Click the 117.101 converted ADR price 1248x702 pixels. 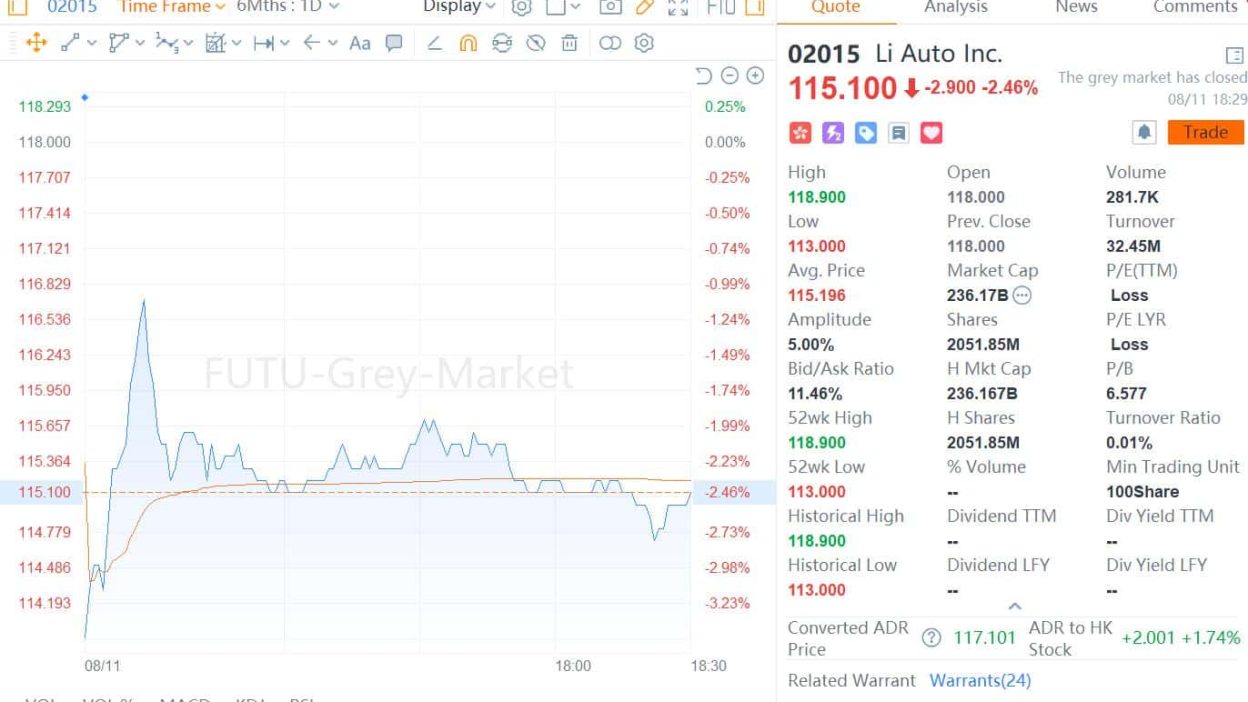coord(985,638)
